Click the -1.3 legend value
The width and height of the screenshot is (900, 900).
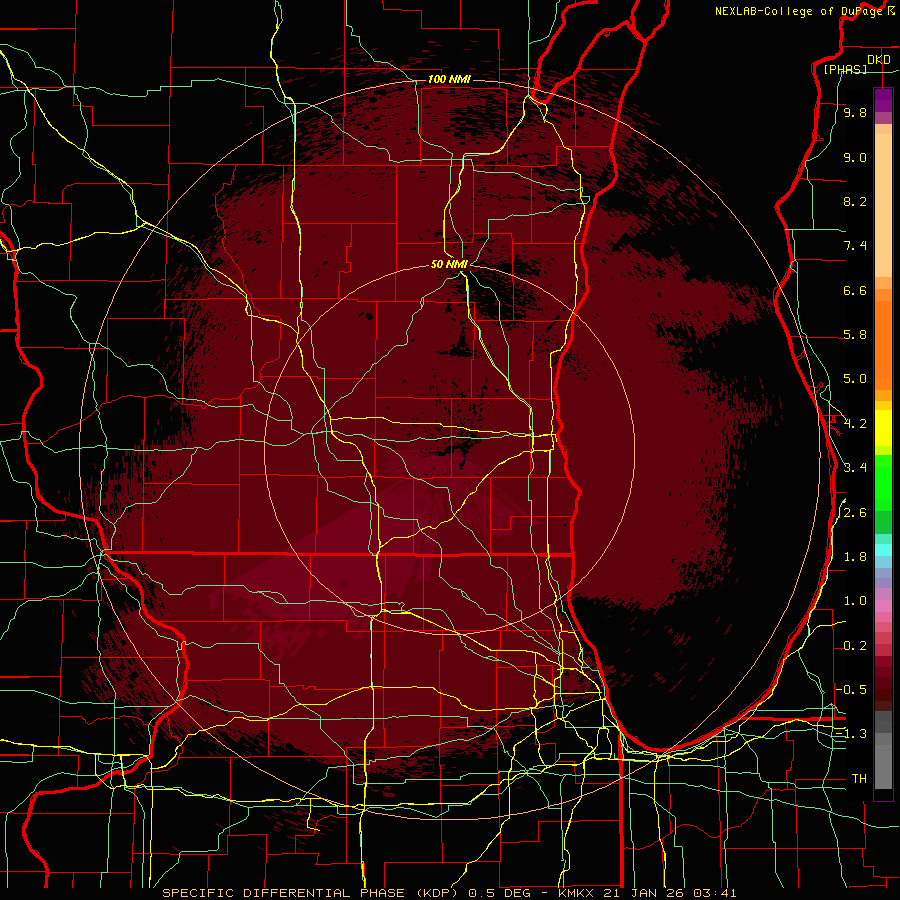851,735
